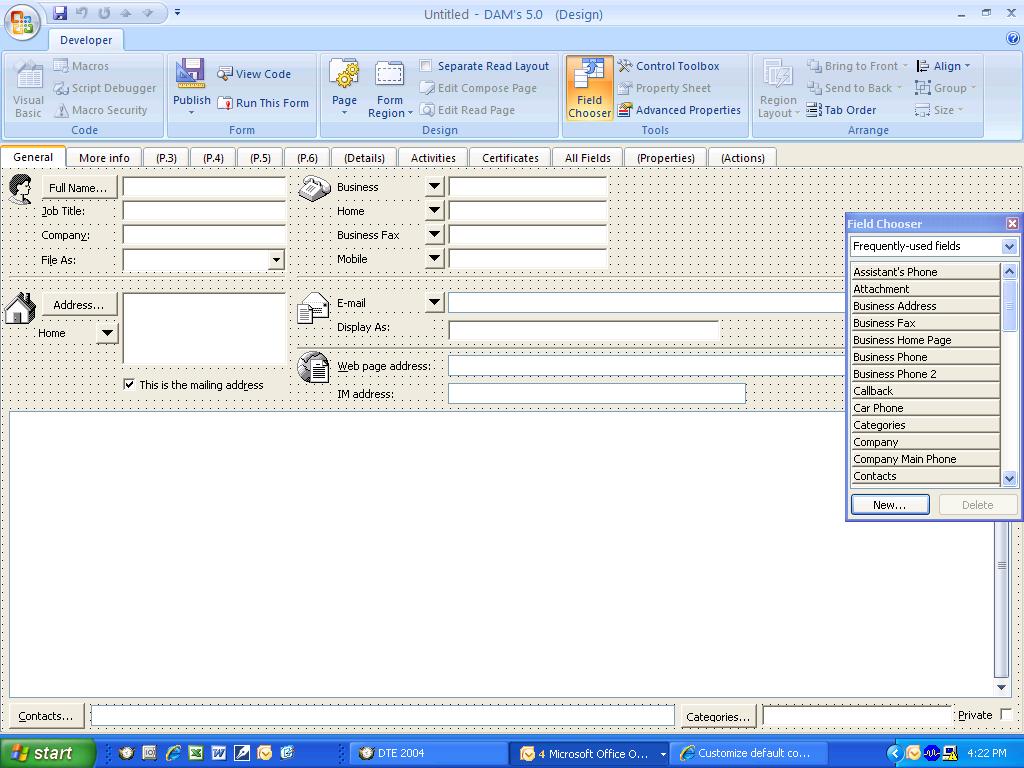Click New in Field Chooser

pyautogui.click(x=890, y=505)
